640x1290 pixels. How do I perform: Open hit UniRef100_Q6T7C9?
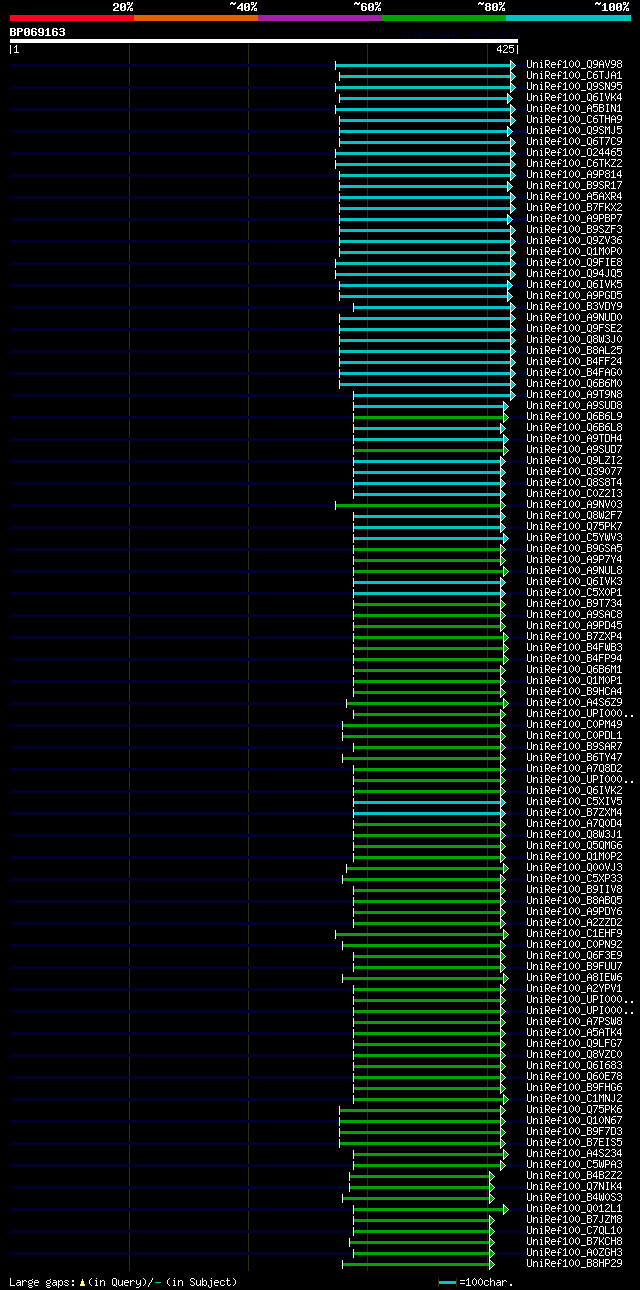pyautogui.click(x=574, y=141)
